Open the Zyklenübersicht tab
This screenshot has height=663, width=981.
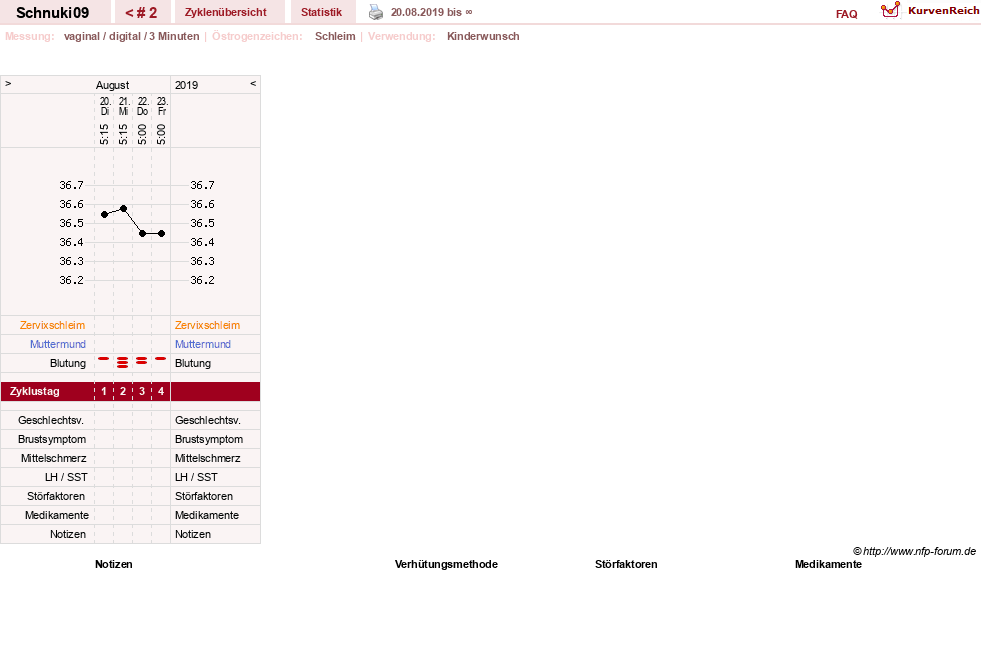click(226, 13)
